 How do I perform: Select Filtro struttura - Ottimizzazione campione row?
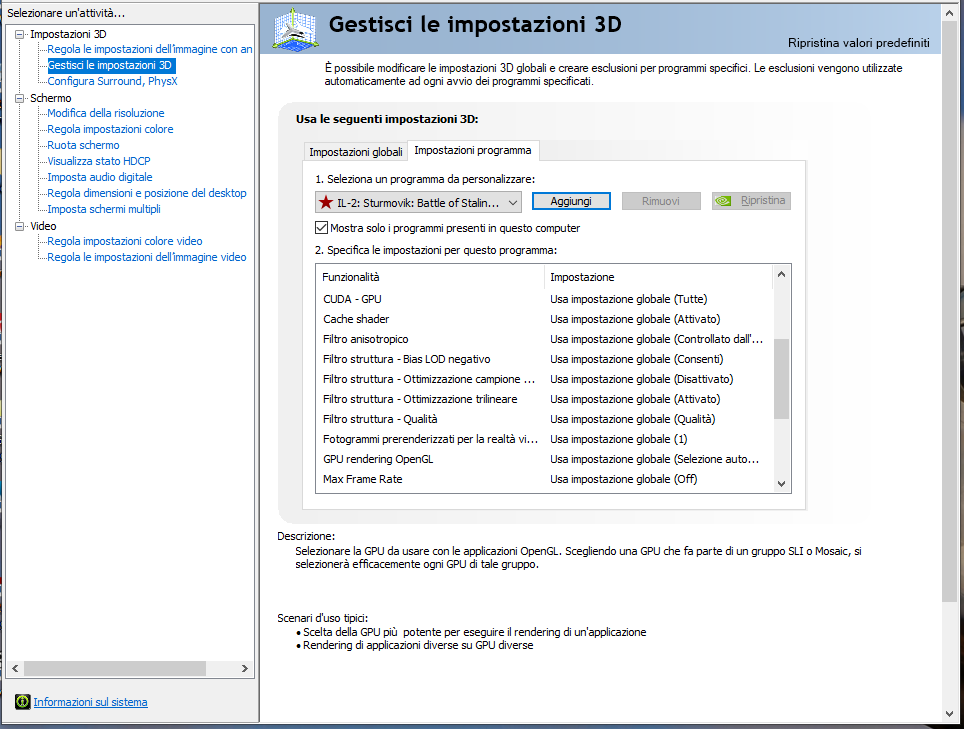click(x=544, y=379)
